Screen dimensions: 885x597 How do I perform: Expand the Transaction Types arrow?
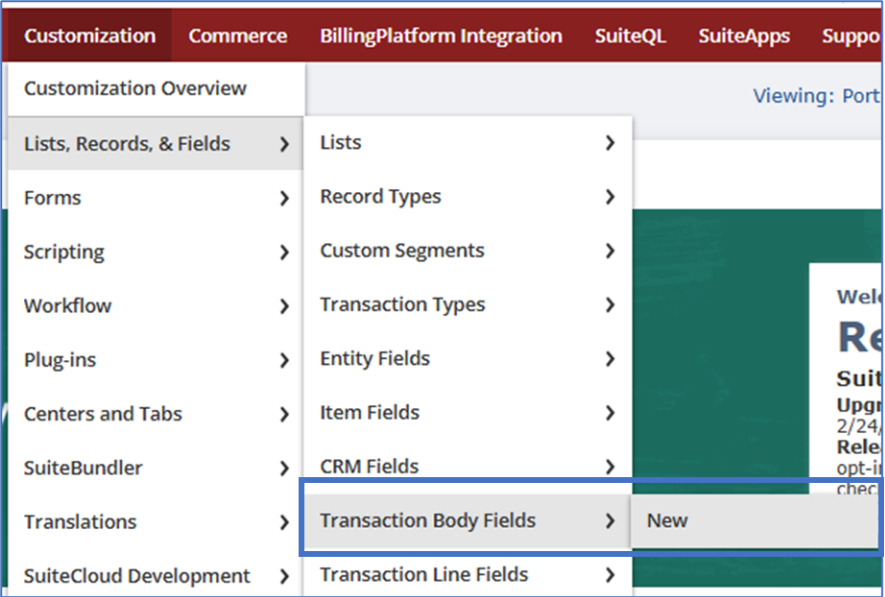click(610, 305)
